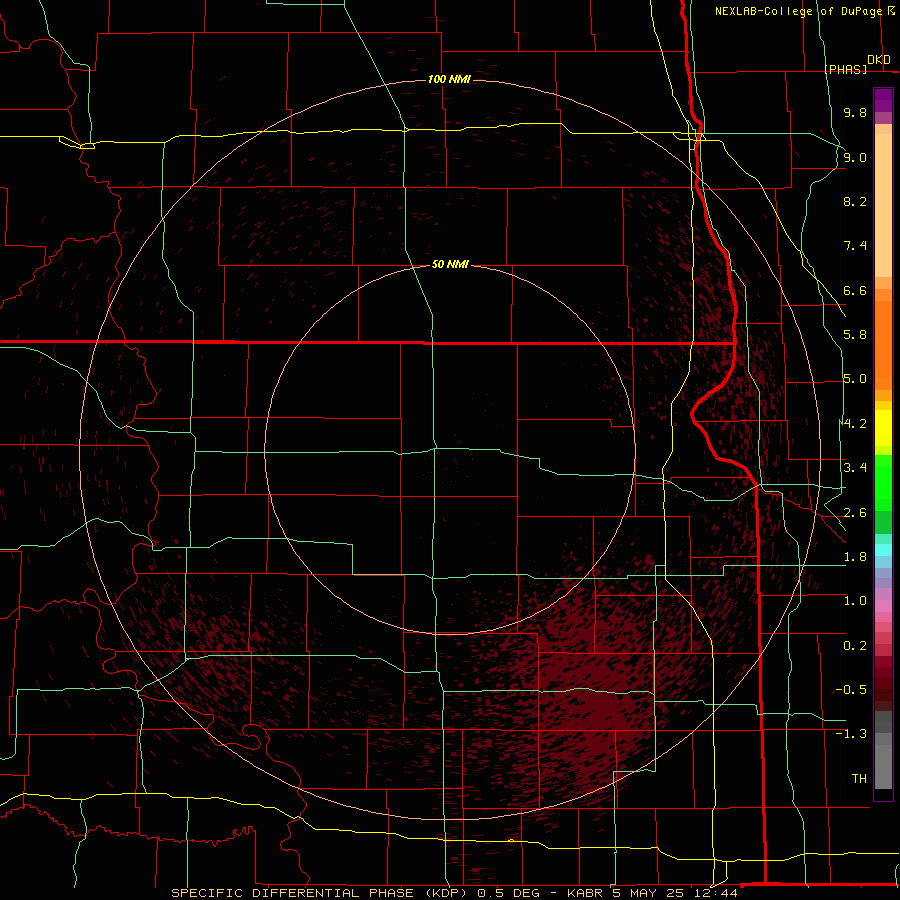Click the "NEXLAB-College of DuPage" credit text

799,11
